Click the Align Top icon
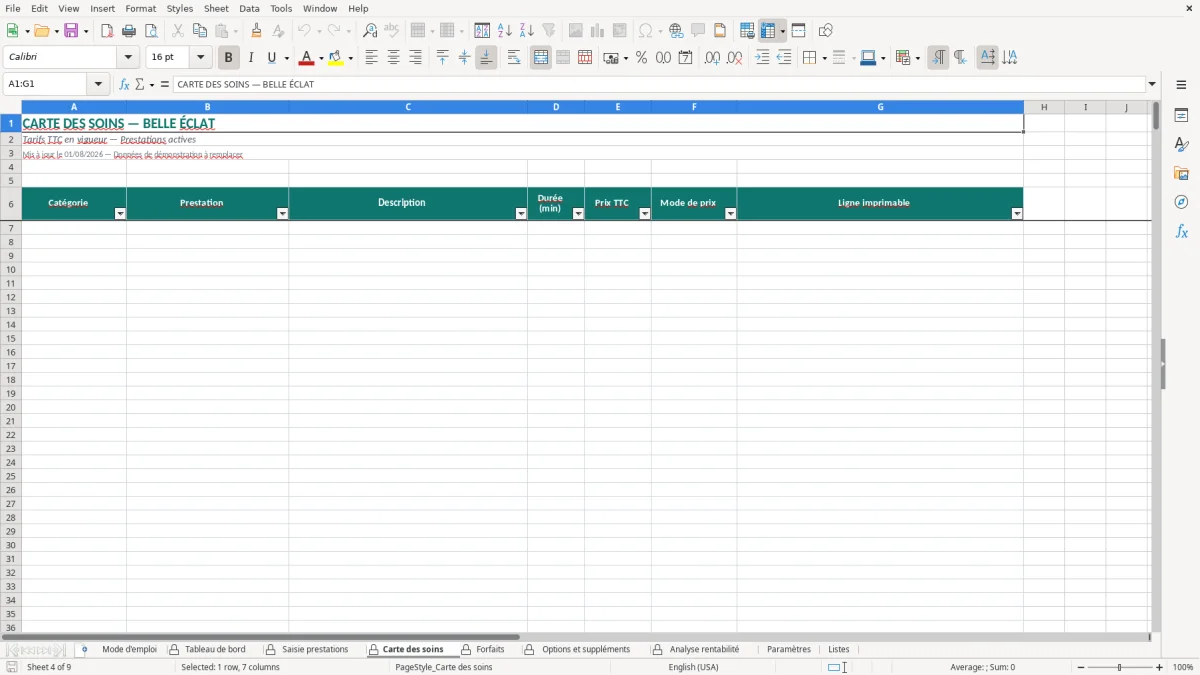This screenshot has height=675, width=1200. pos(443,58)
